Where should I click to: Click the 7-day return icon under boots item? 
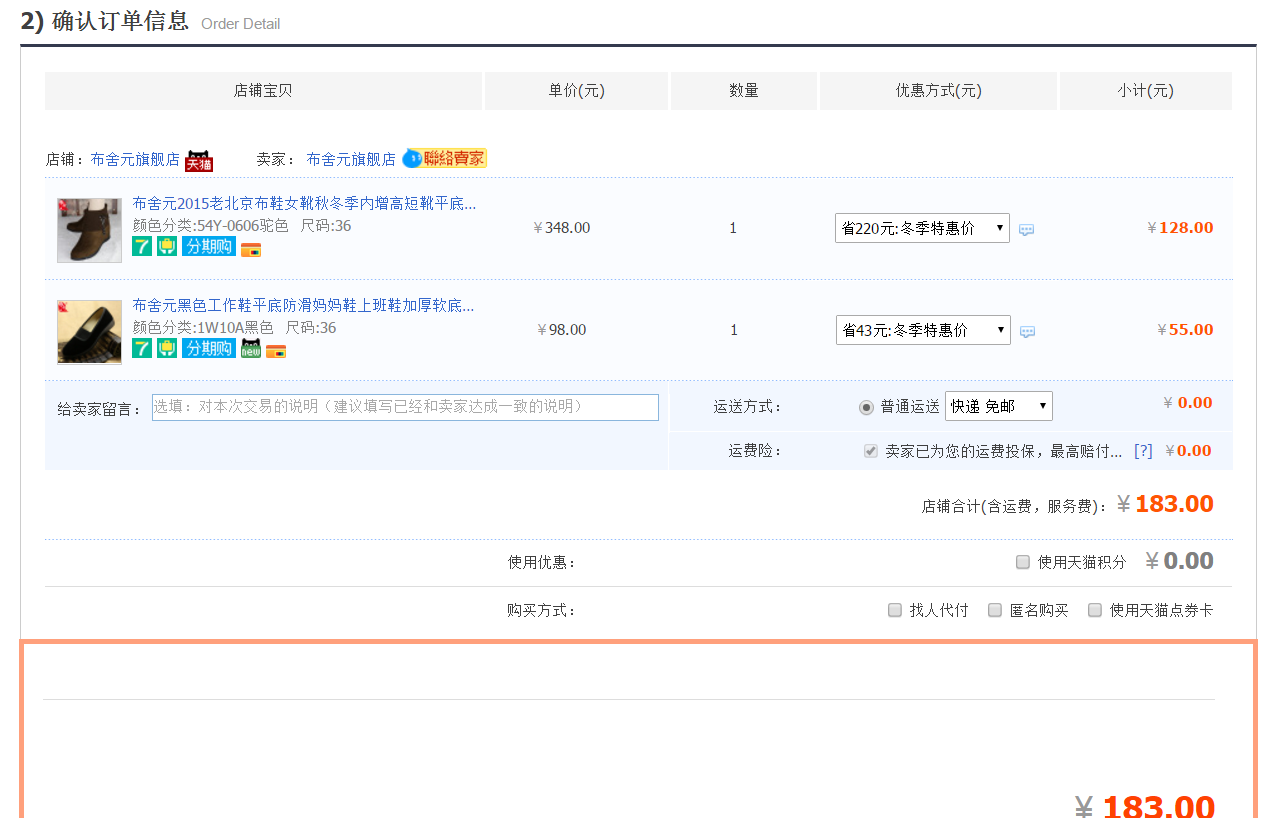point(142,247)
